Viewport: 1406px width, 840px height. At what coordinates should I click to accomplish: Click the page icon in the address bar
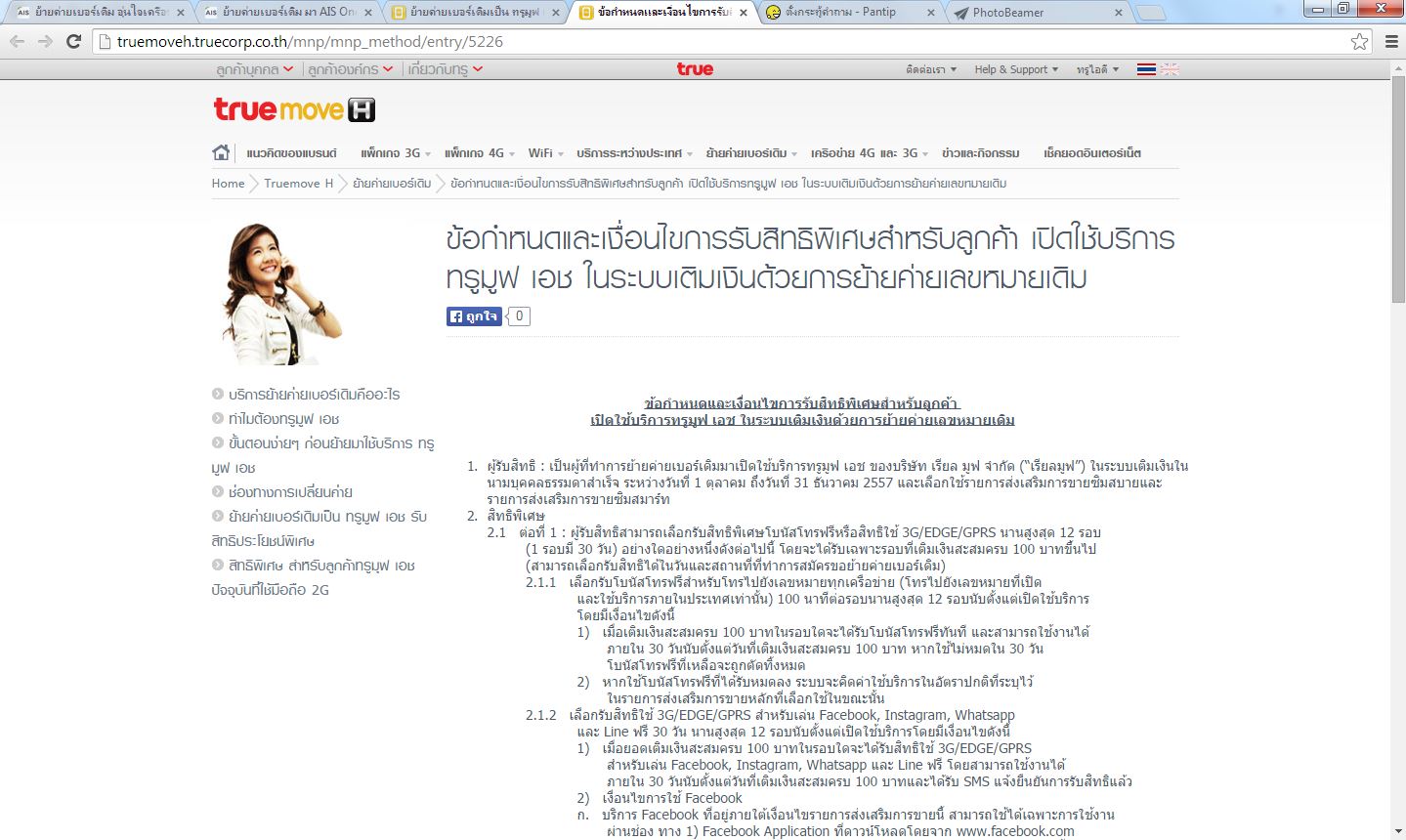coord(105,41)
